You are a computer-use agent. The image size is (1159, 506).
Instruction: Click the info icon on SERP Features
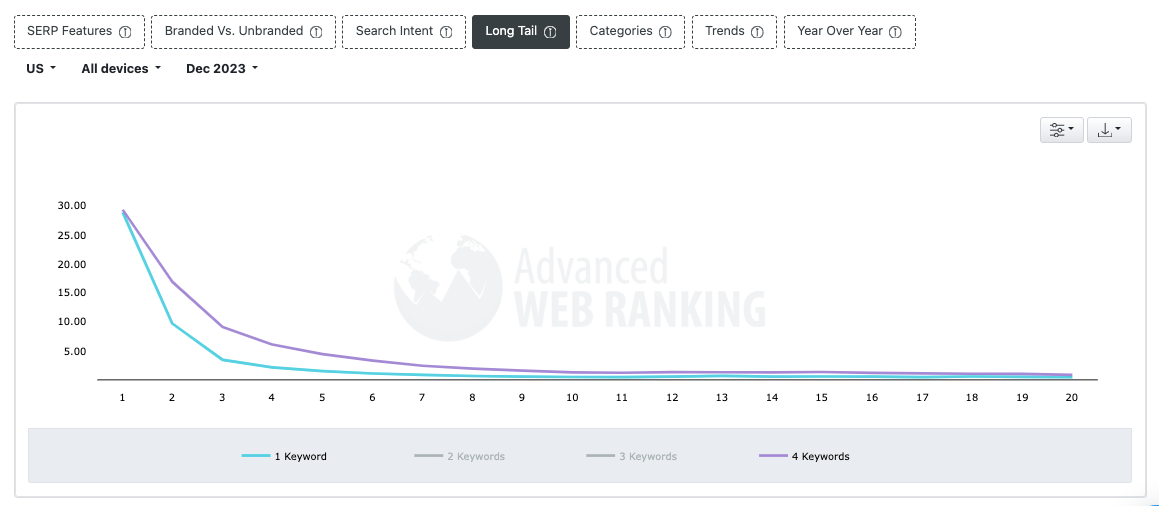pos(125,32)
